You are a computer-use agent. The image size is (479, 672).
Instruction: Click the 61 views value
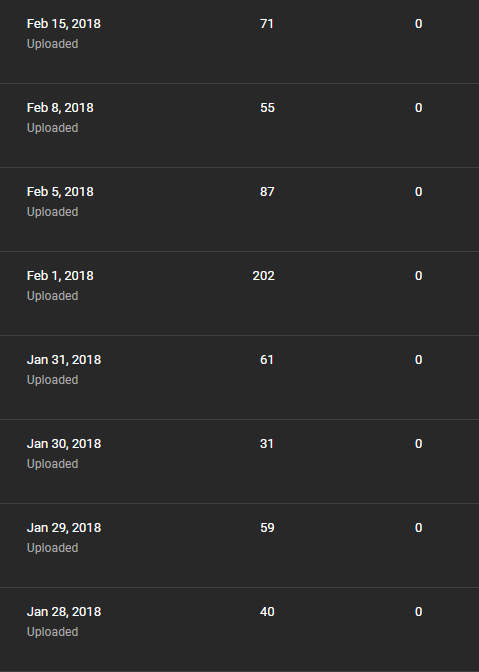click(267, 360)
